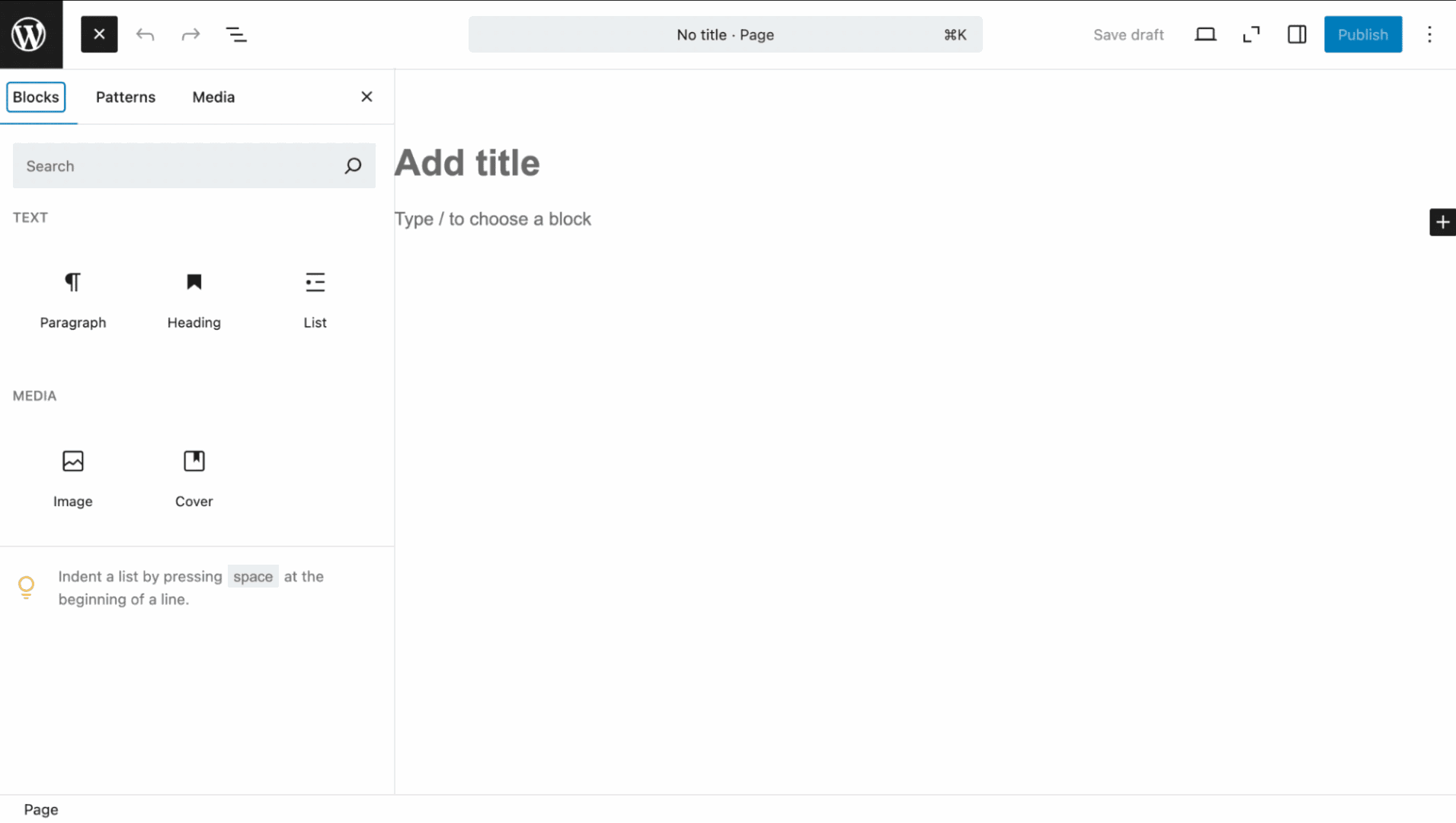Close the block inserter toggle button
The image size is (1456, 823).
[x=99, y=34]
